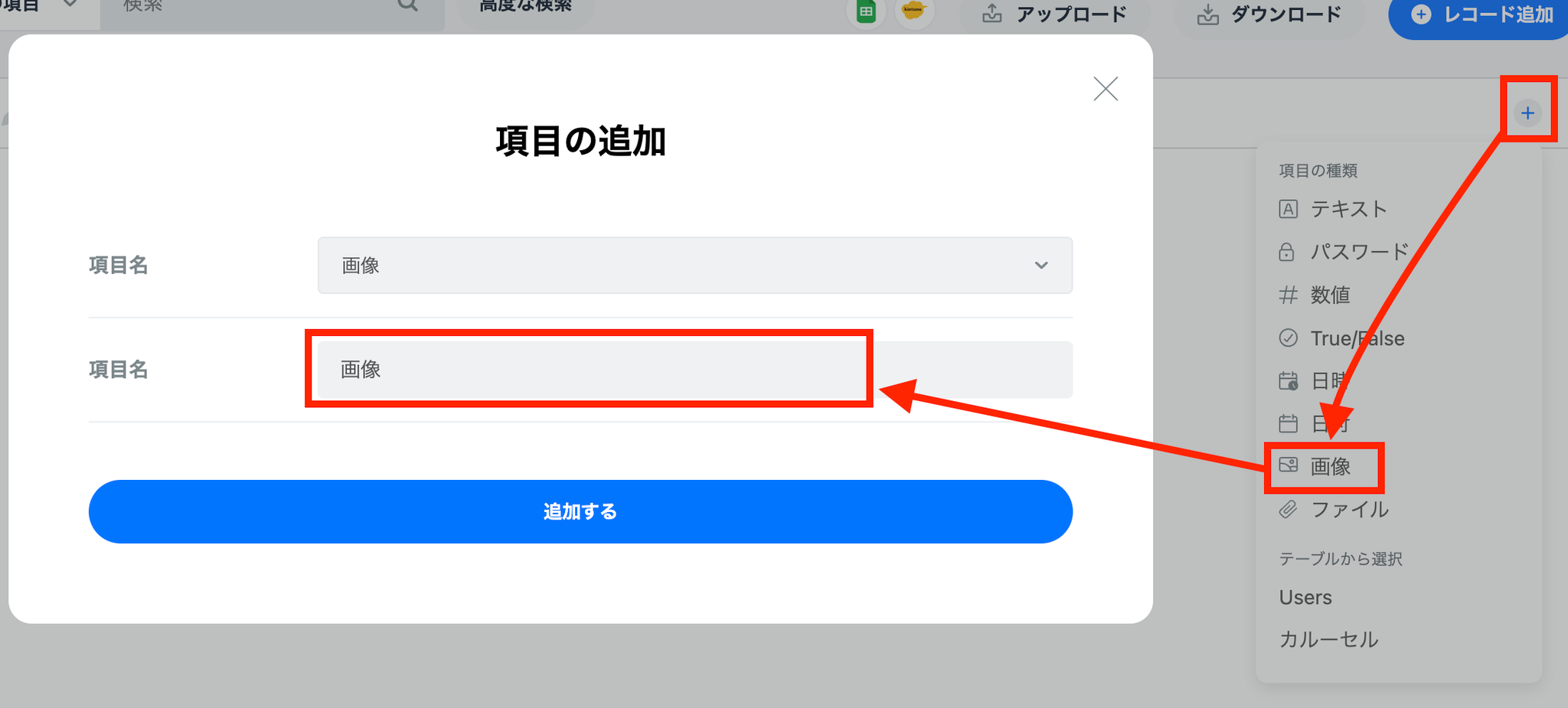Choose True/False field type

coord(1341,338)
